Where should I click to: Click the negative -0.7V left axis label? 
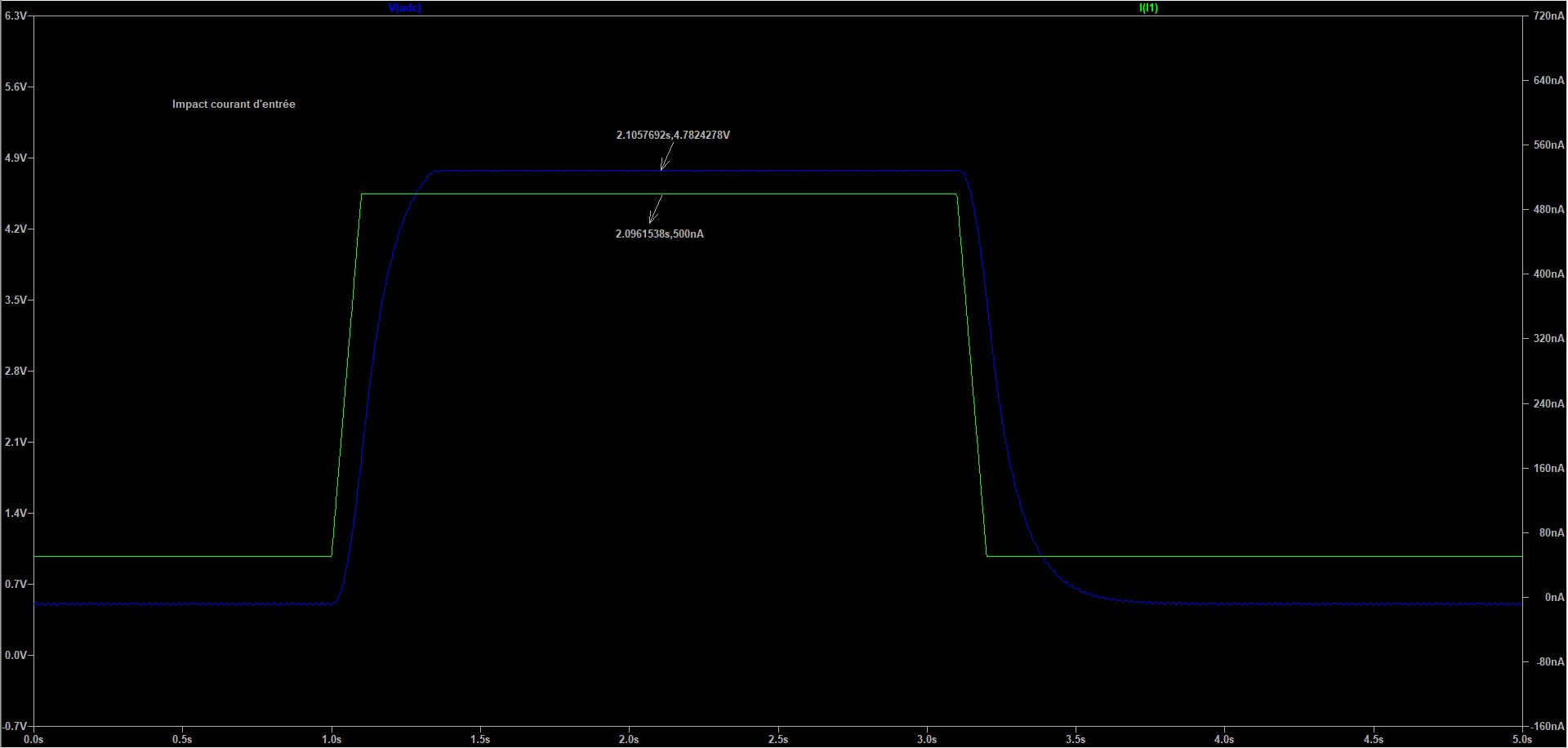click(15, 726)
